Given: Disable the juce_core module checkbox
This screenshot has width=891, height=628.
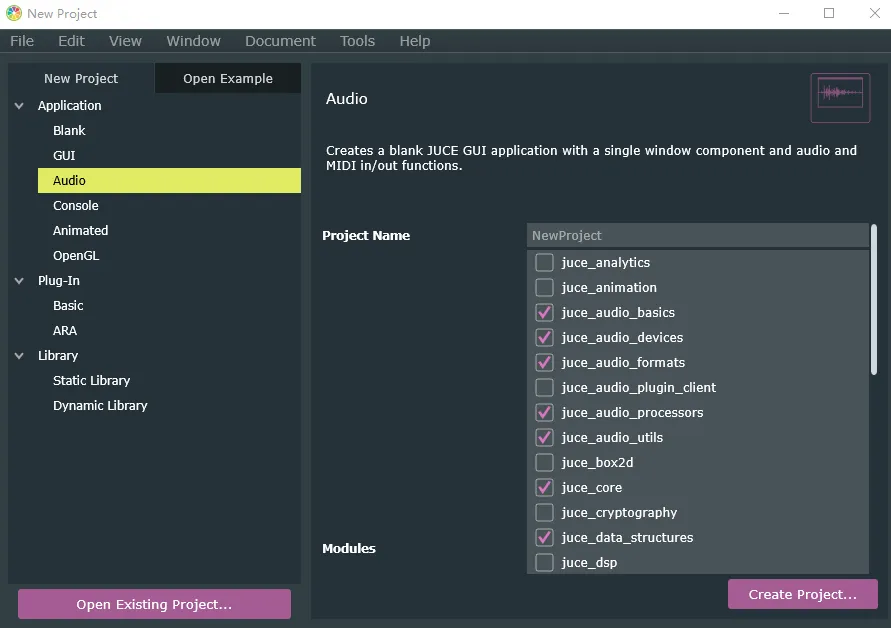Looking at the screenshot, I should (544, 488).
